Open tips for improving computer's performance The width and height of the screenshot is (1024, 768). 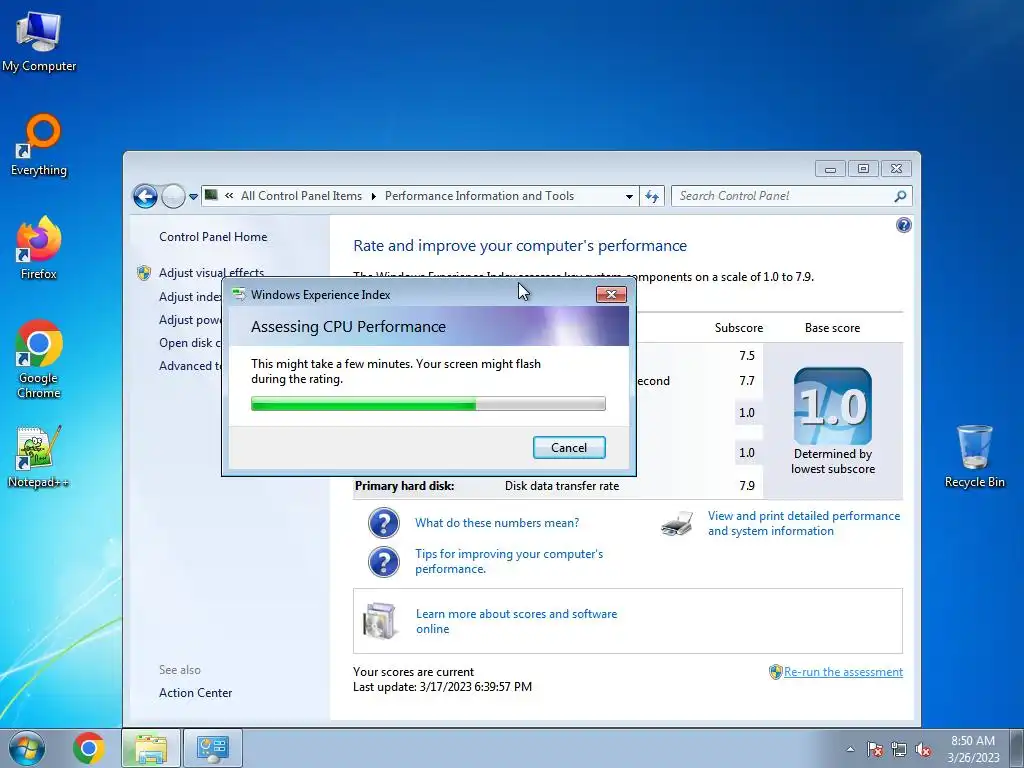click(x=509, y=561)
